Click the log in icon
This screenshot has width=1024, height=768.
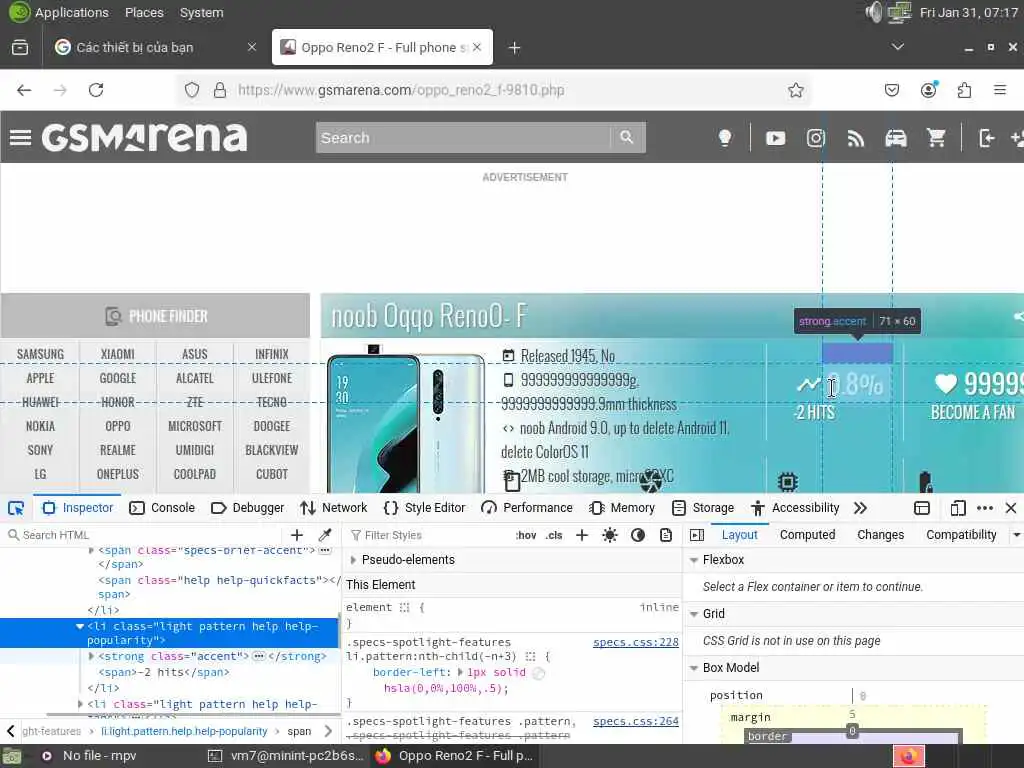tap(986, 138)
